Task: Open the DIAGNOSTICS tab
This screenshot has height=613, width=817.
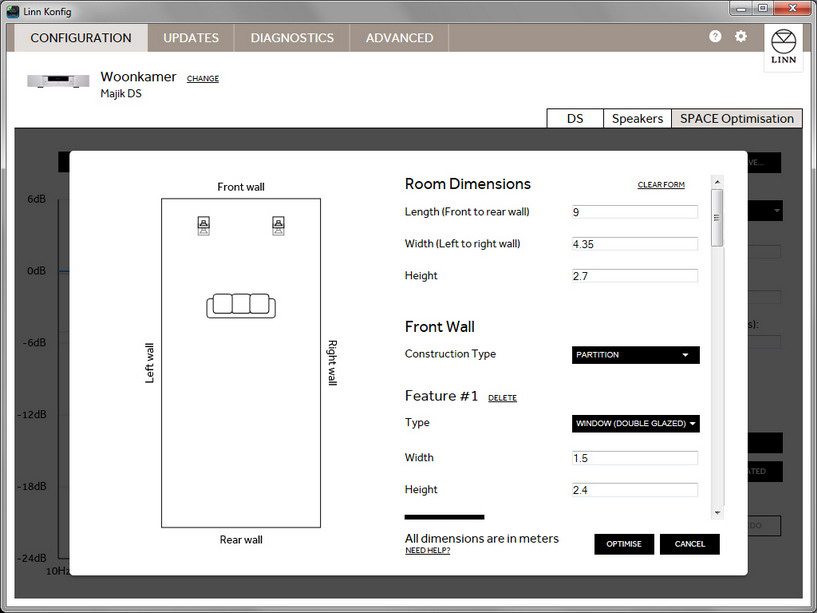Action: tap(292, 38)
